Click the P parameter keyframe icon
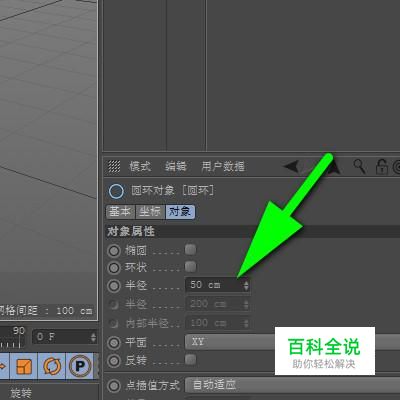Image resolution: width=400 pixels, height=400 pixels. coord(80,366)
